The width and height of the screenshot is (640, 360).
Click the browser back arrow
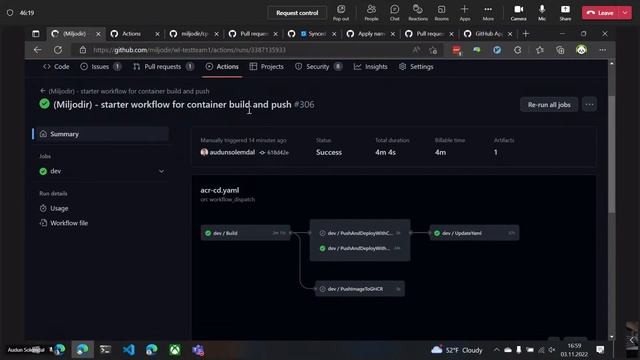(x=38, y=50)
